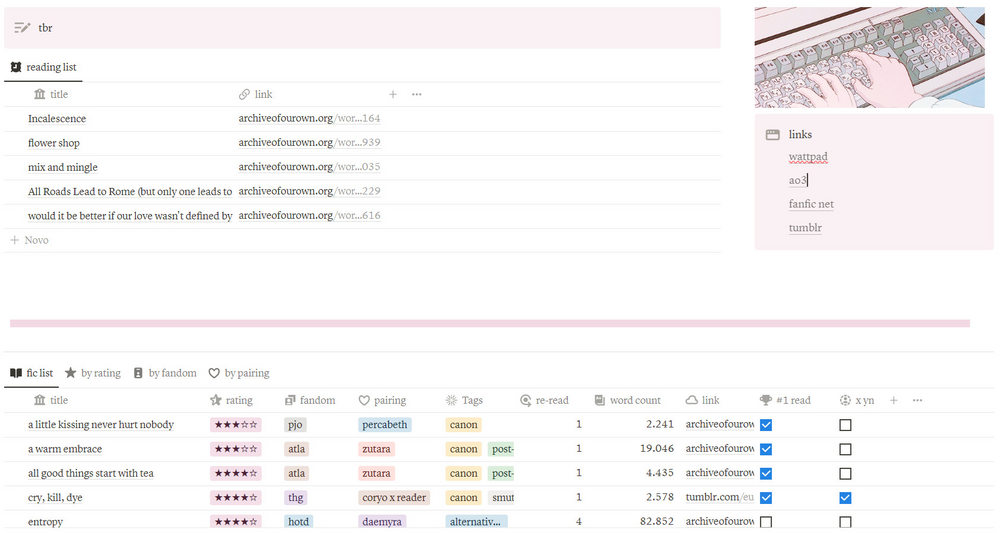Add a property to the fic list table
Viewport: 1005px width, 533px height.
point(893,400)
